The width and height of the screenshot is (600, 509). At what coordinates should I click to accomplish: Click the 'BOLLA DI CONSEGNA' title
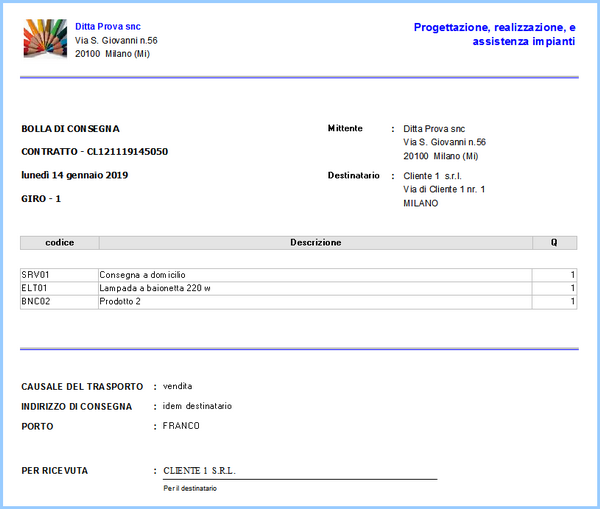[70, 129]
